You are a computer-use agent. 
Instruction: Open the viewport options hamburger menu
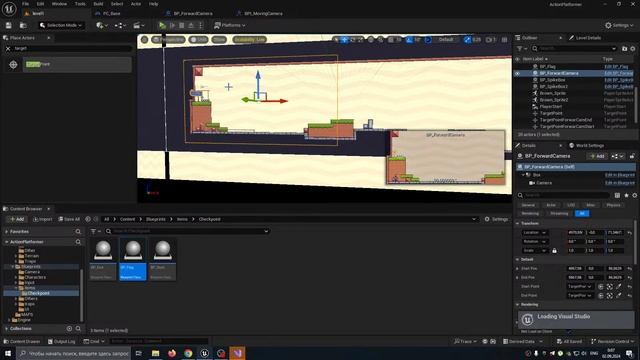pos(144,40)
